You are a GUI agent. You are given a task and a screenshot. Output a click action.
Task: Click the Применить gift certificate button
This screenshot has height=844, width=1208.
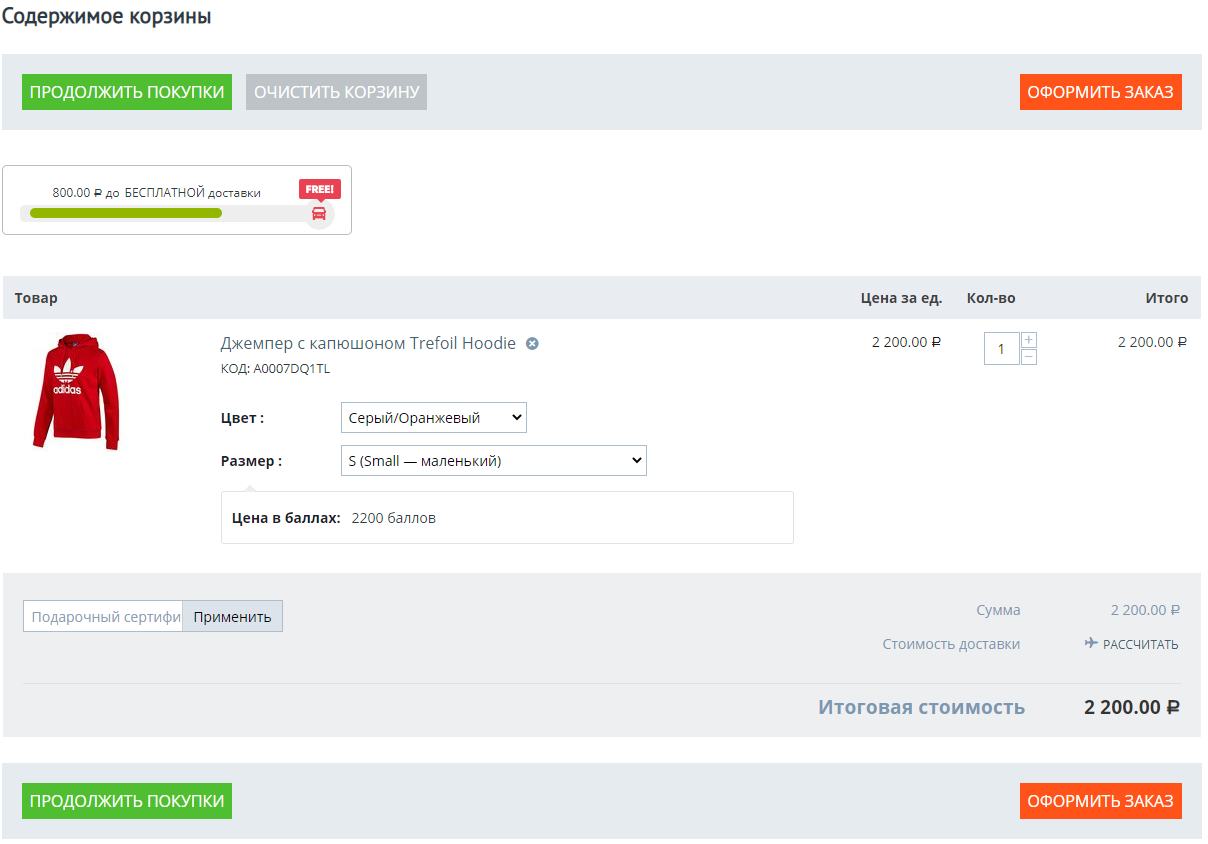(x=233, y=616)
